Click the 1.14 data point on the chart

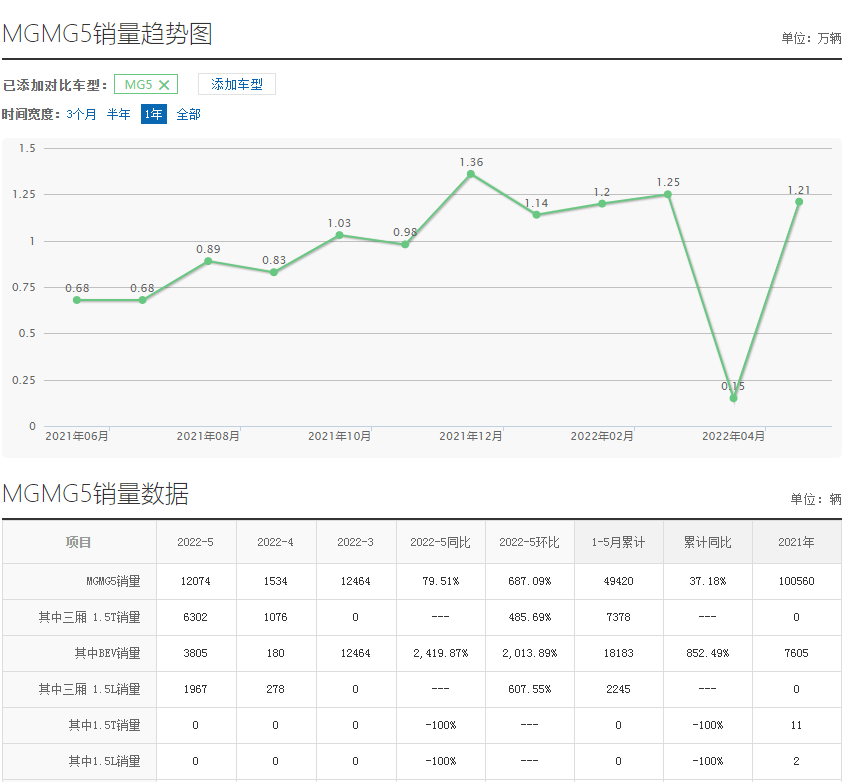point(536,215)
